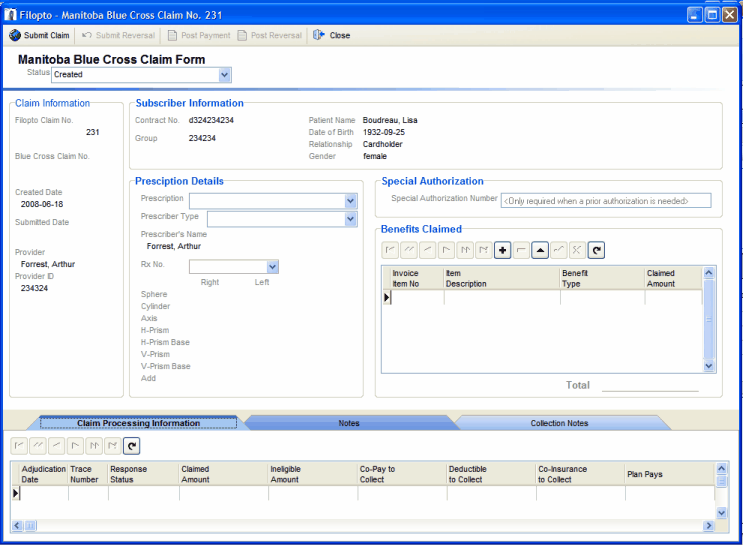Image resolution: width=743 pixels, height=545 pixels.
Task: Click the date of birth 1932-09-25
Action: click(384, 132)
